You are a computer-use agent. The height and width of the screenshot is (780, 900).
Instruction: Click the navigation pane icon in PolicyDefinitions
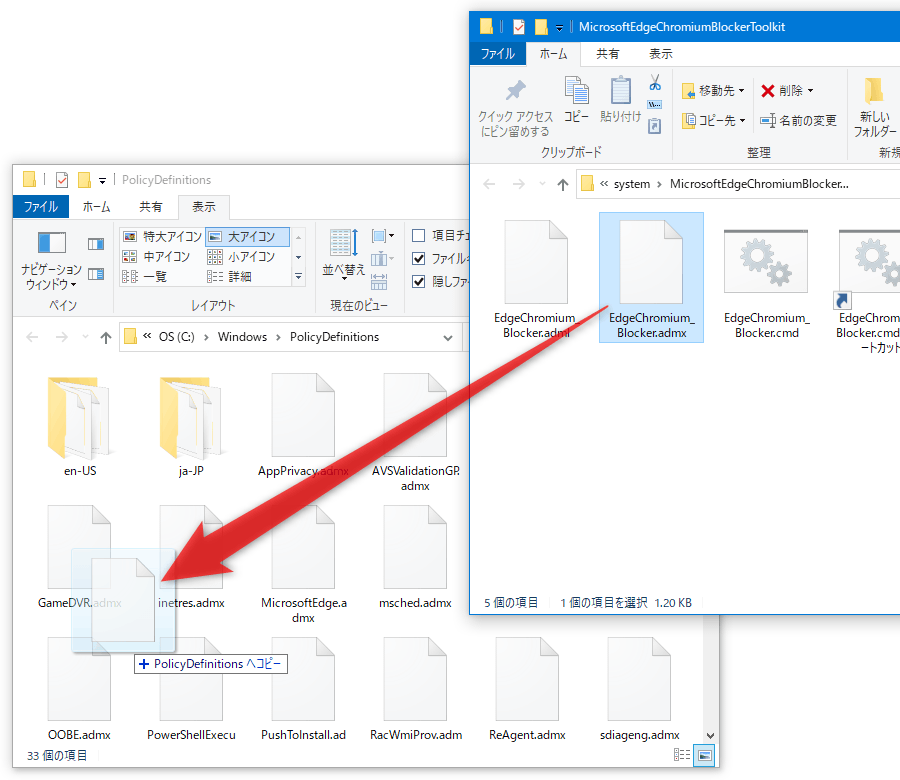52,242
